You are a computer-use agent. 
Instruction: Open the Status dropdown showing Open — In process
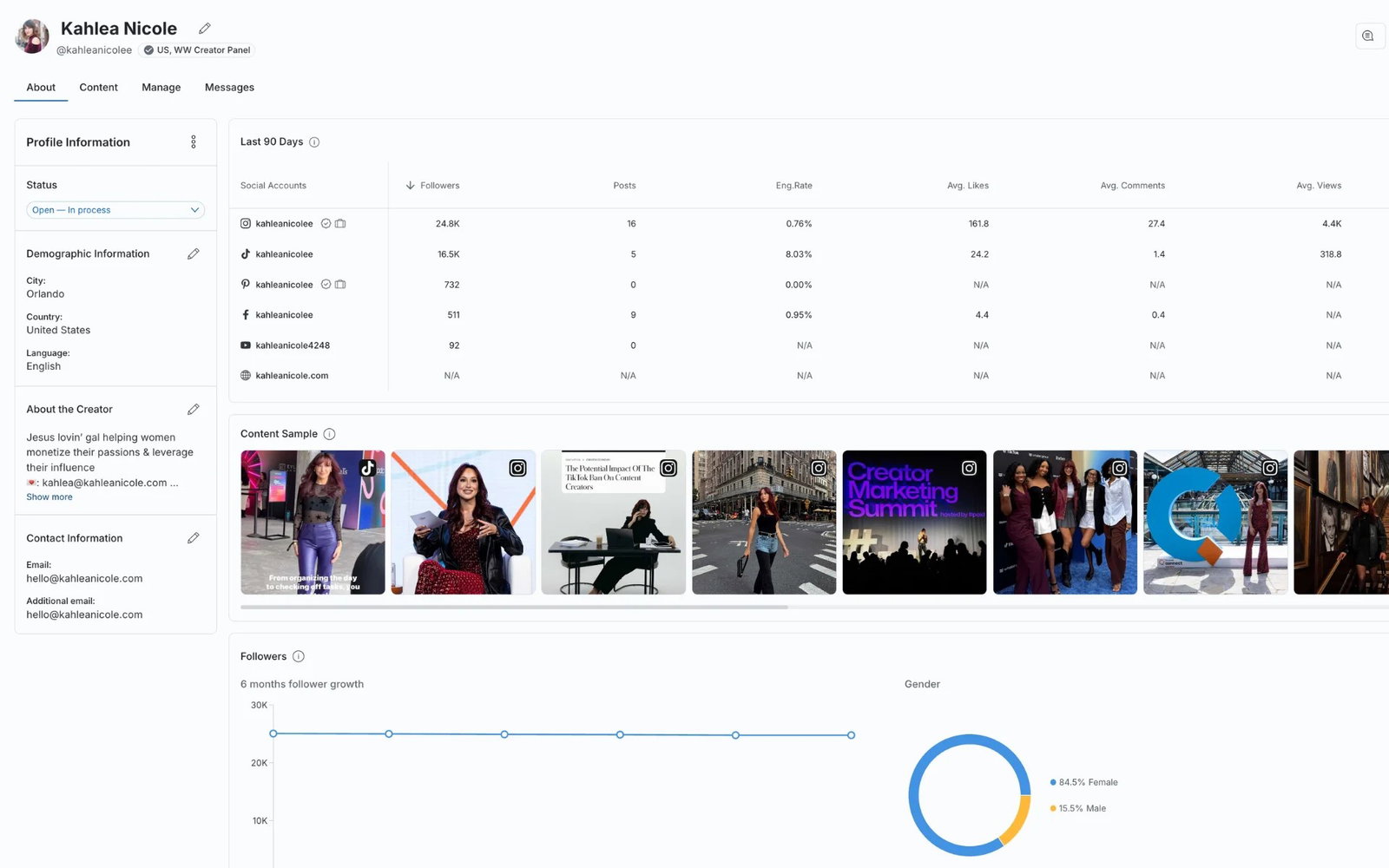coord(115,209)
